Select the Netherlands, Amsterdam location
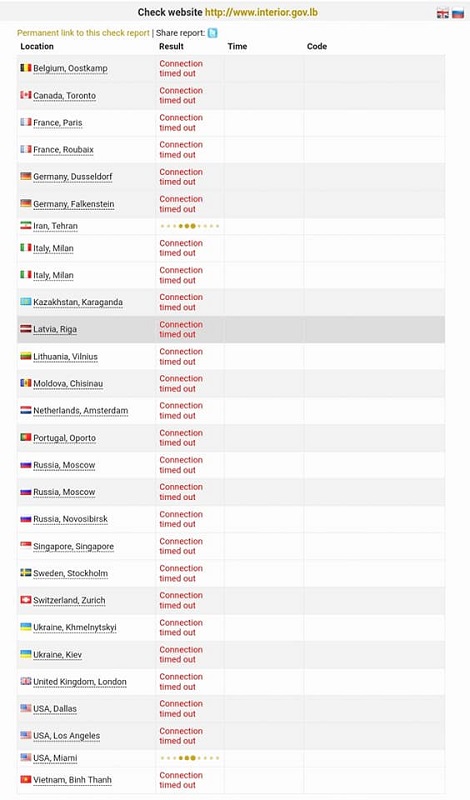The width and height of the screenshot is (470, 800). point(81,410)
